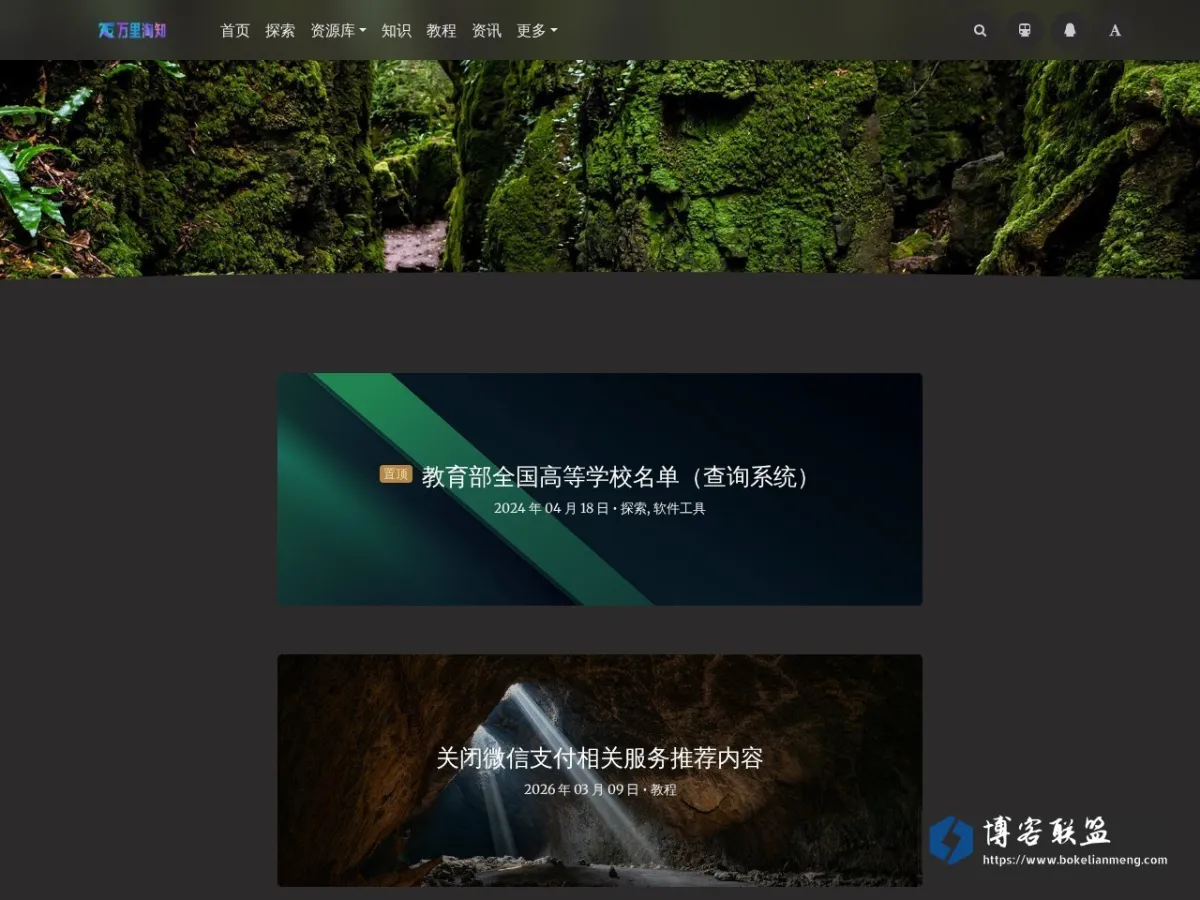Open 探索 in the top navigation bar
Image resolution: width=1200 pixels, height=900 pixels.
(280, 31)
